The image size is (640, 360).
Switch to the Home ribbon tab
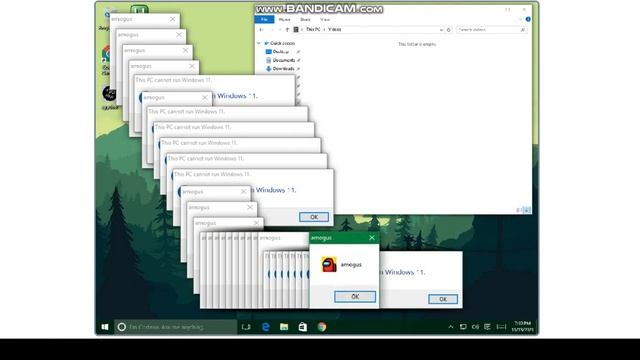(x=284, y=20)
